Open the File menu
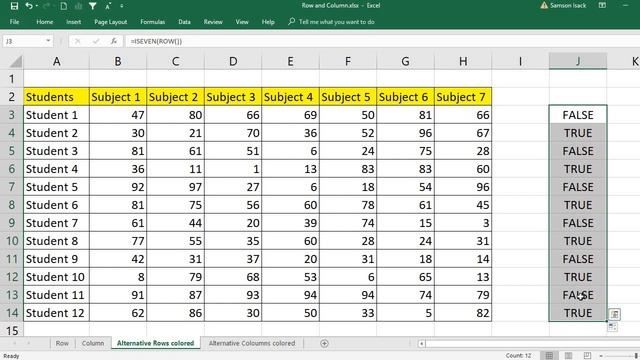Image resolution: width=640 pixels, height=360 pixels. click(x=14, y=22)
